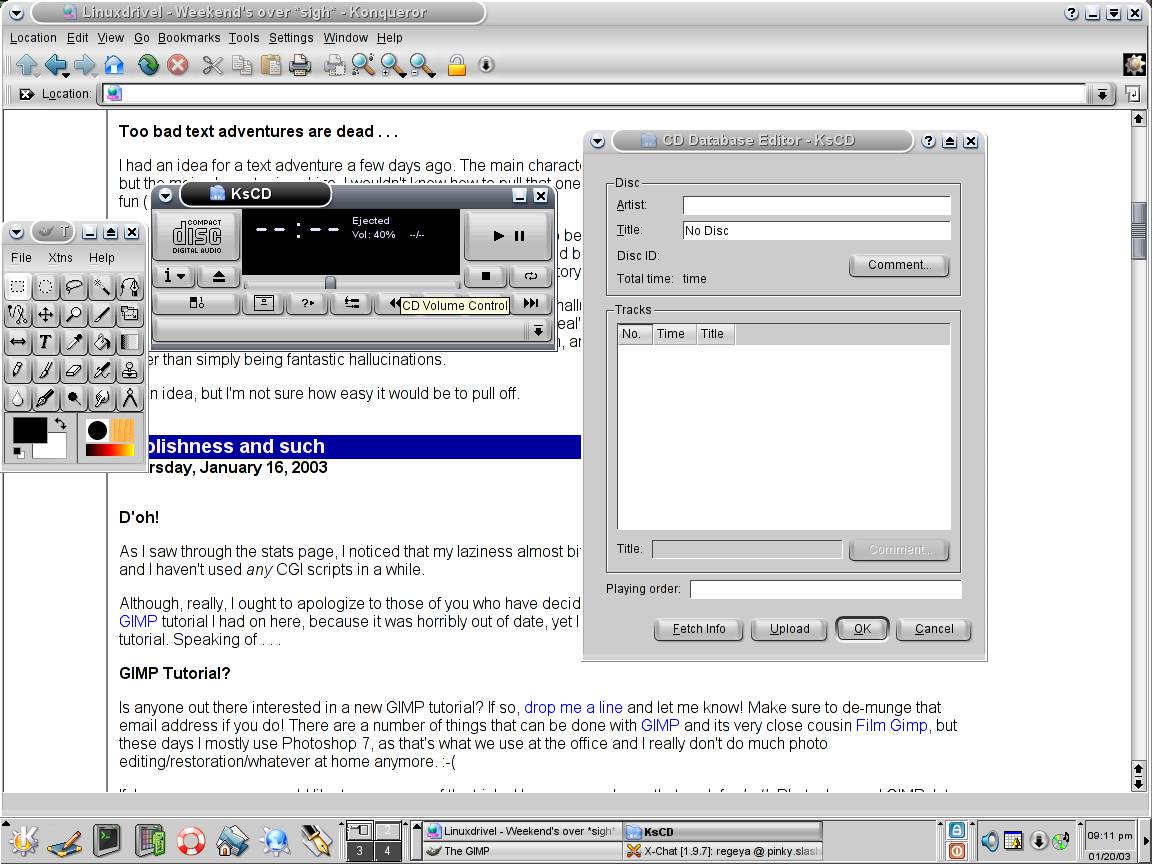The width and height of the screenshot is (1152, 864).
Task: Select the Flip tool in GIMP toolbox
Action: pyautogui.click(x=18, y=342)
